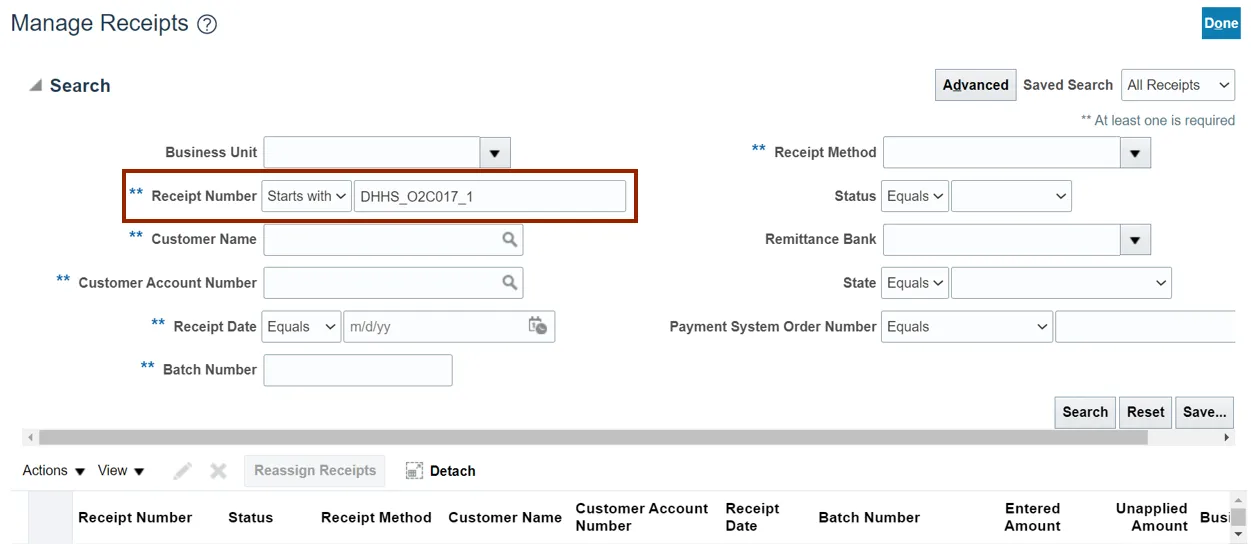The image size is (1251, 544).
Task: Open the Business Unit dropdown arrow
Action: pos(495,153)
